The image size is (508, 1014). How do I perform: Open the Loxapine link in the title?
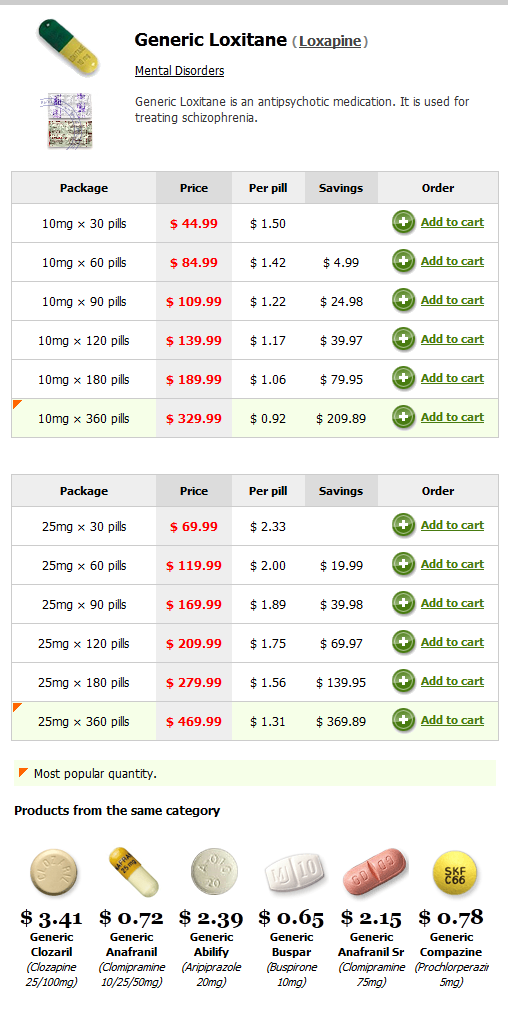[330, 41]
